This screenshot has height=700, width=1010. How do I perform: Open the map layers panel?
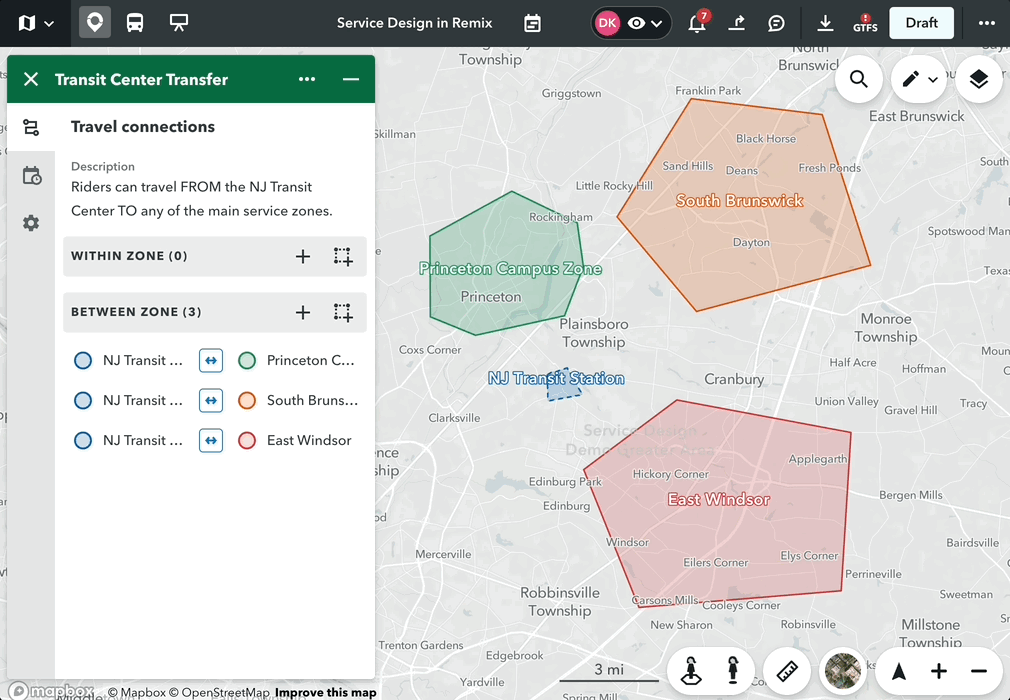click(x=978, y=80)
